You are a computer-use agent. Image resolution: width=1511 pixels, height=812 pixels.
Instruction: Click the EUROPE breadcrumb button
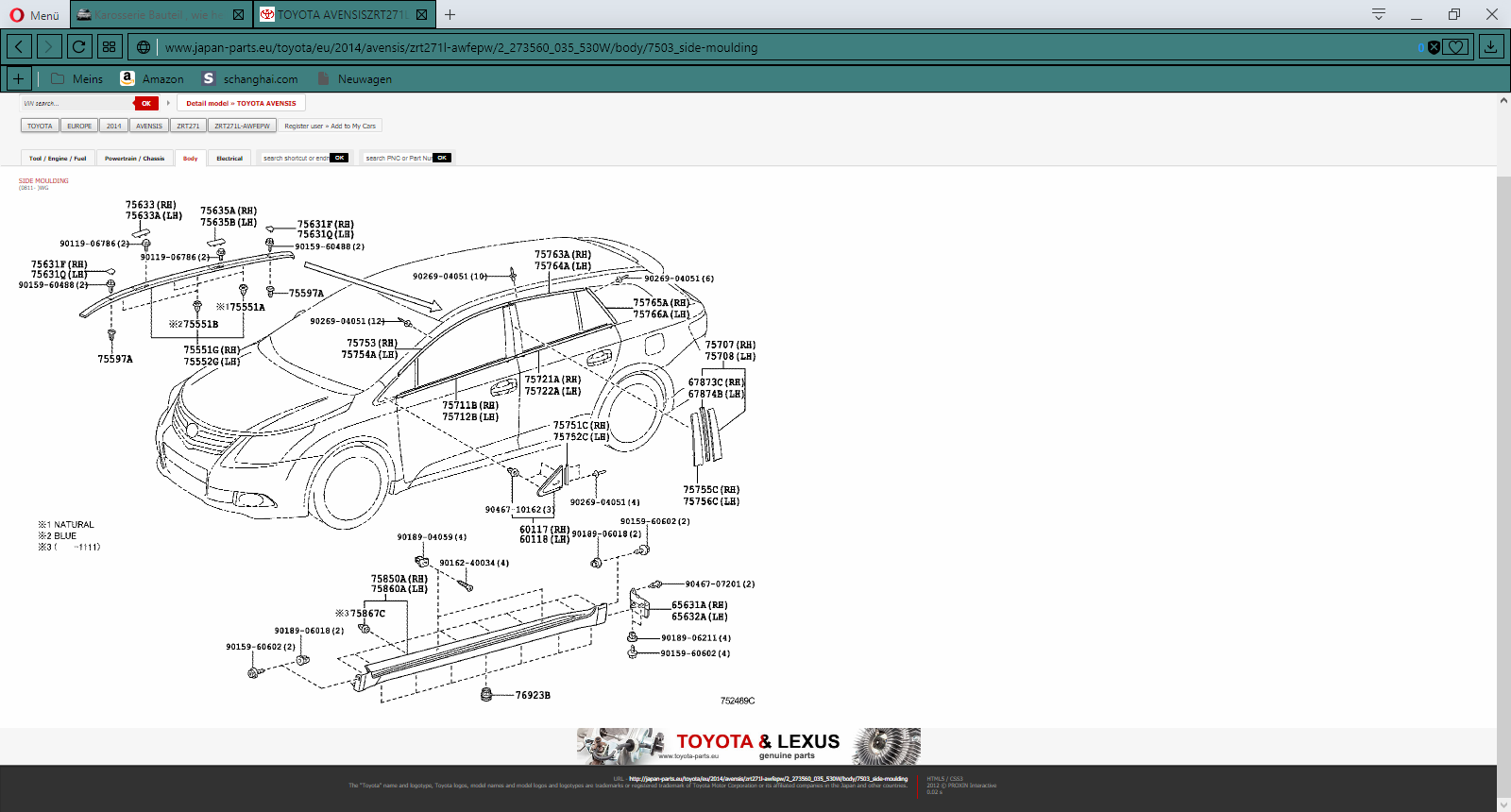79,126
